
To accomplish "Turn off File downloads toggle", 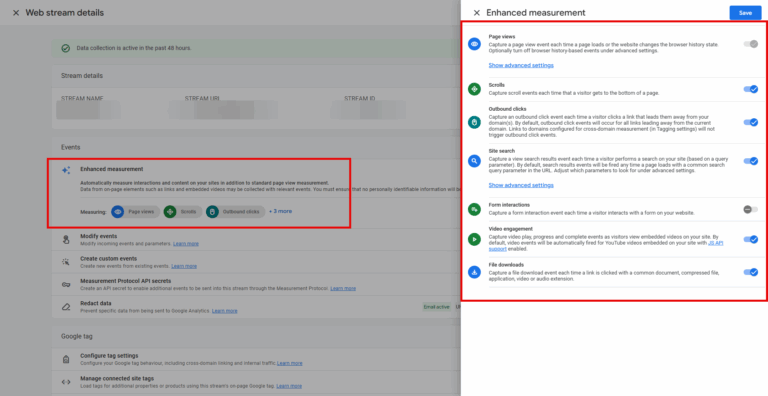I will pyautogui.click(x=750, y=272).
